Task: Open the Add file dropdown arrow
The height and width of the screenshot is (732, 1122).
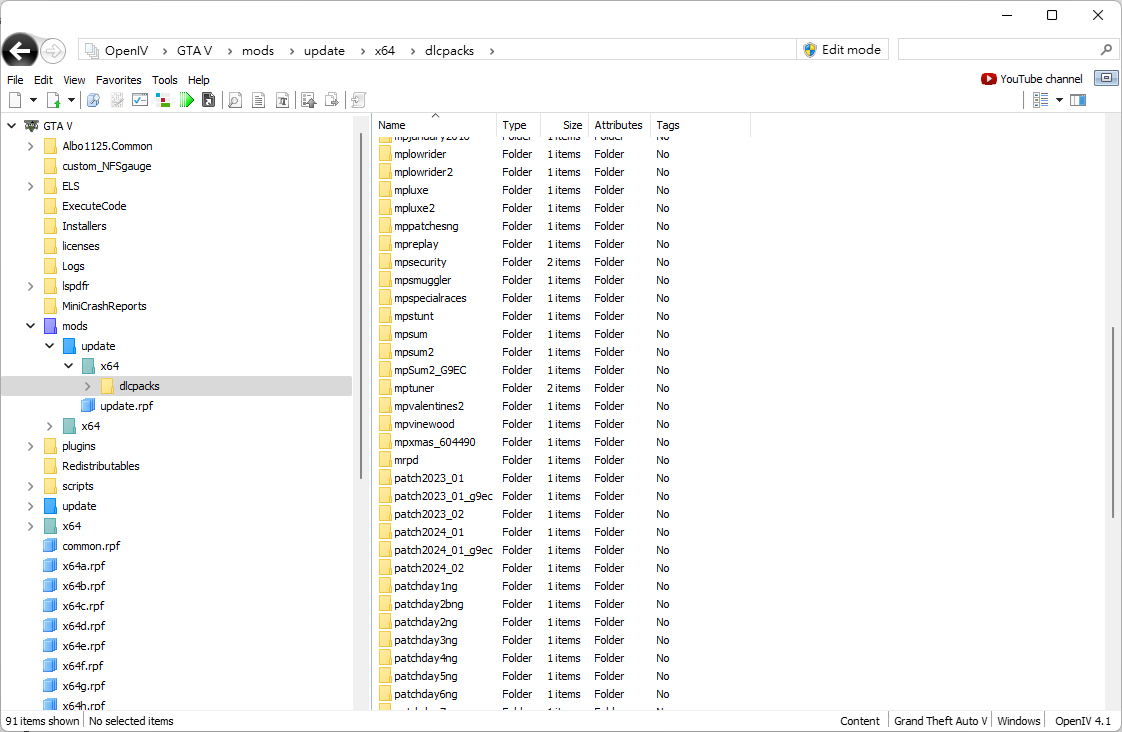Action: 72,100
